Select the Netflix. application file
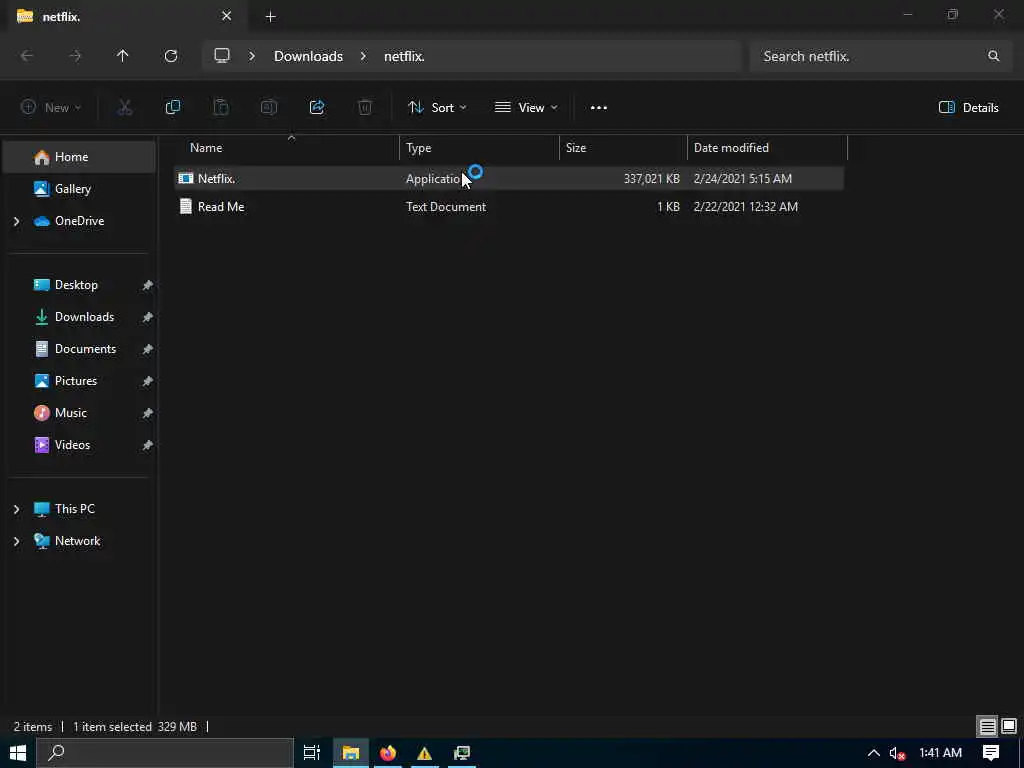Viewport: 1024px width, 768px height. tap(509, 178)
